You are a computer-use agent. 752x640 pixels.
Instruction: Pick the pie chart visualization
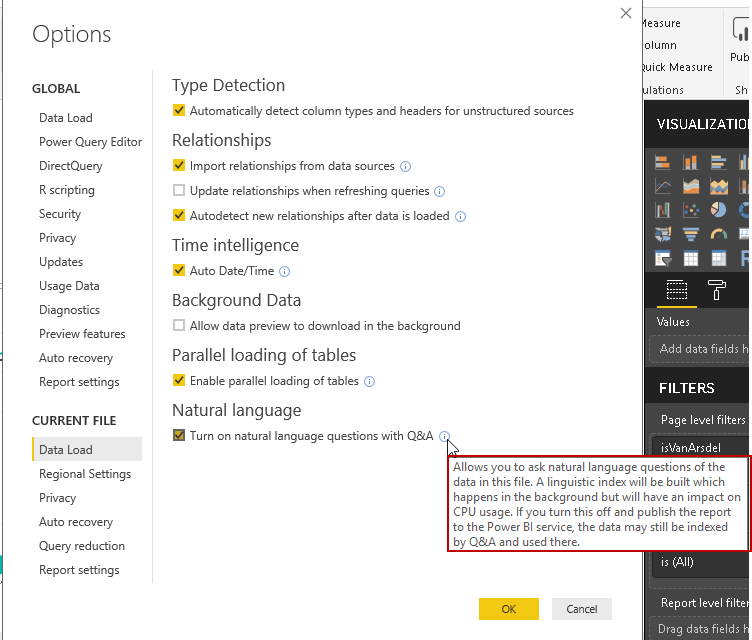[x=718, y=210]
